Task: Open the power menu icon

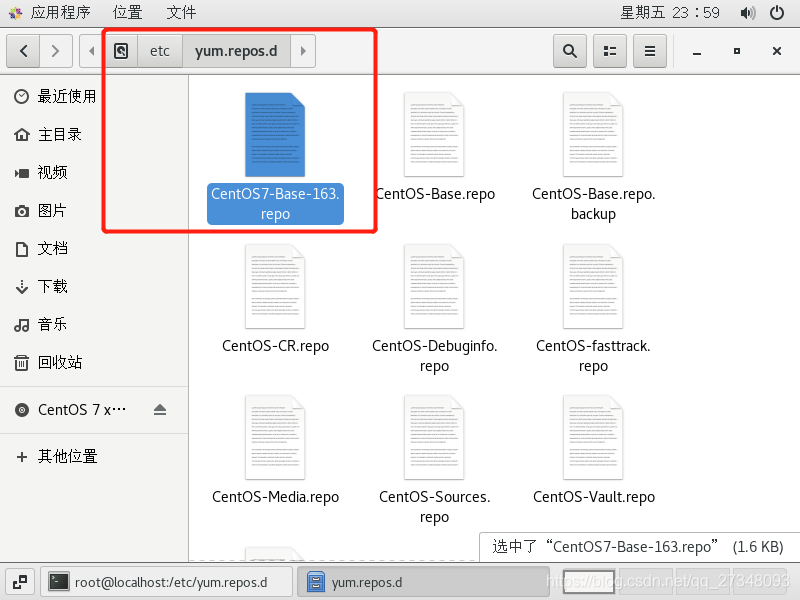Action: point(777,12)
